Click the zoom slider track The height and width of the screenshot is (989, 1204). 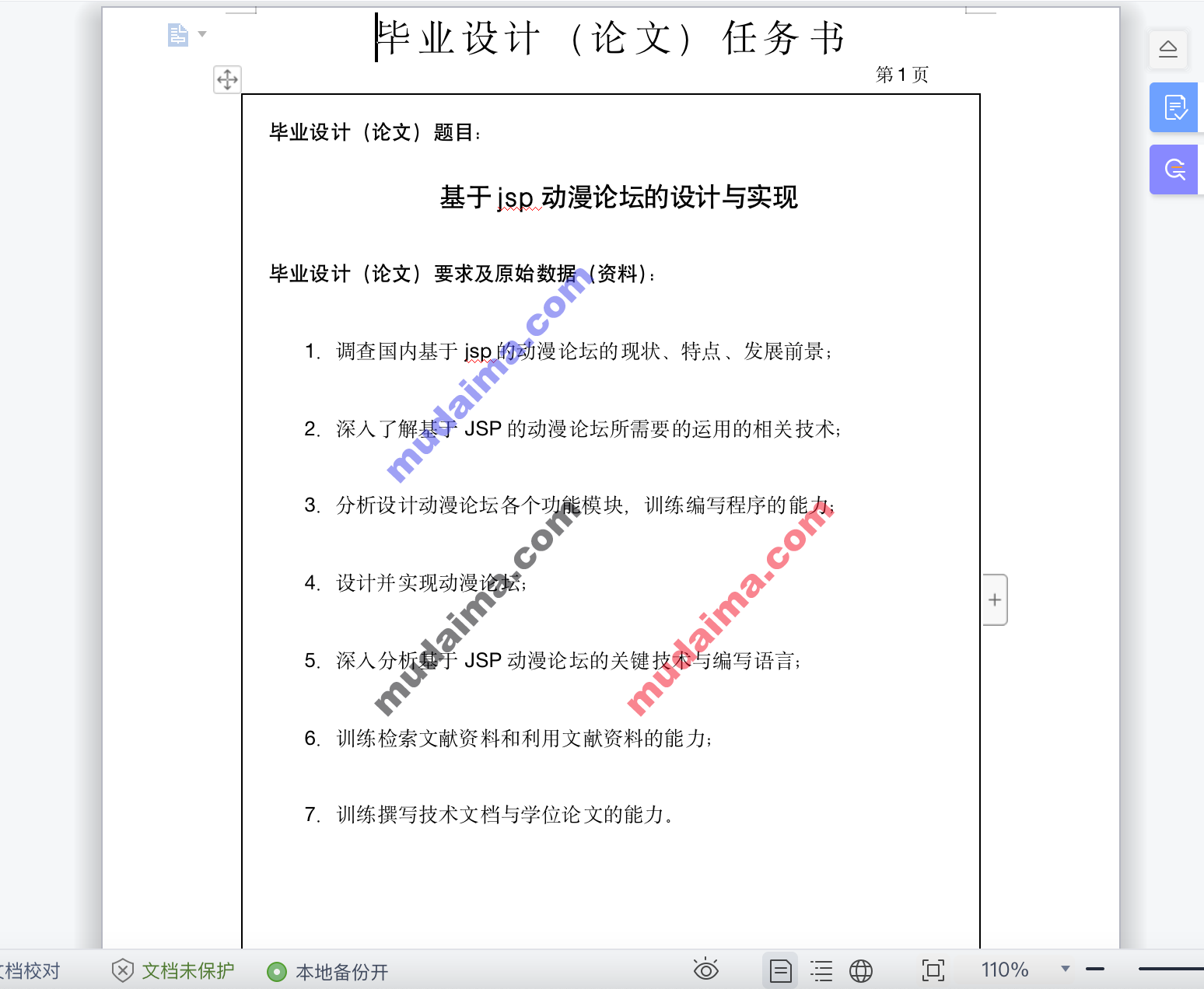point(1171,969)
